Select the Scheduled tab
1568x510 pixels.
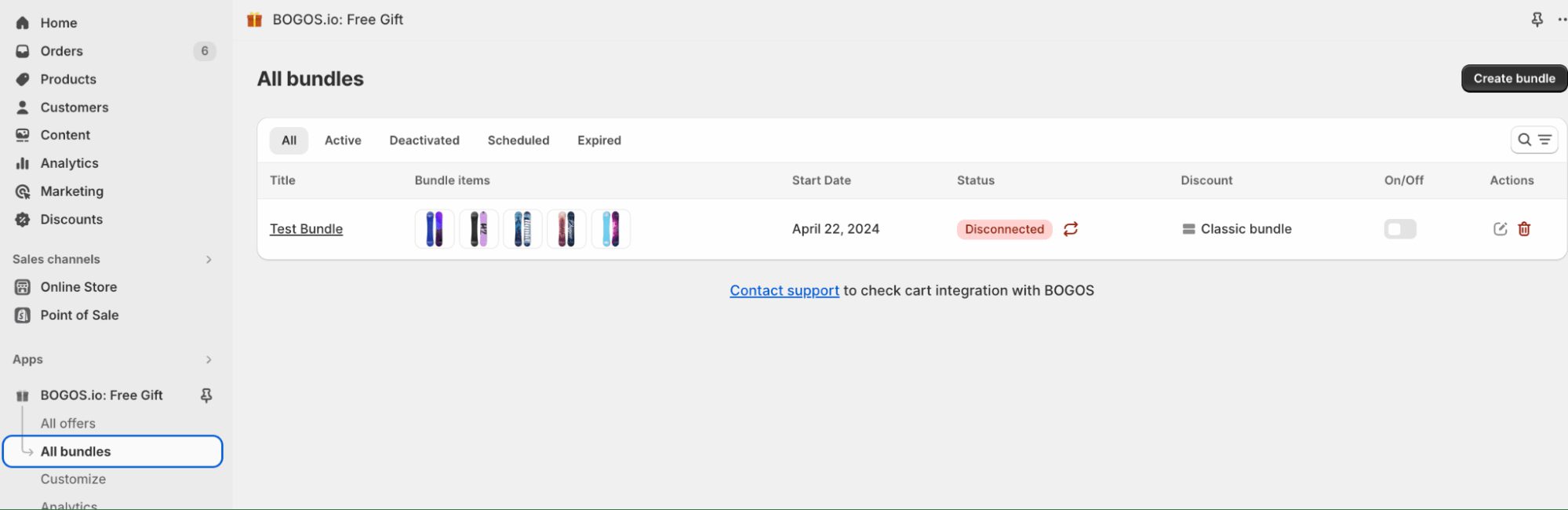[518, 140]
